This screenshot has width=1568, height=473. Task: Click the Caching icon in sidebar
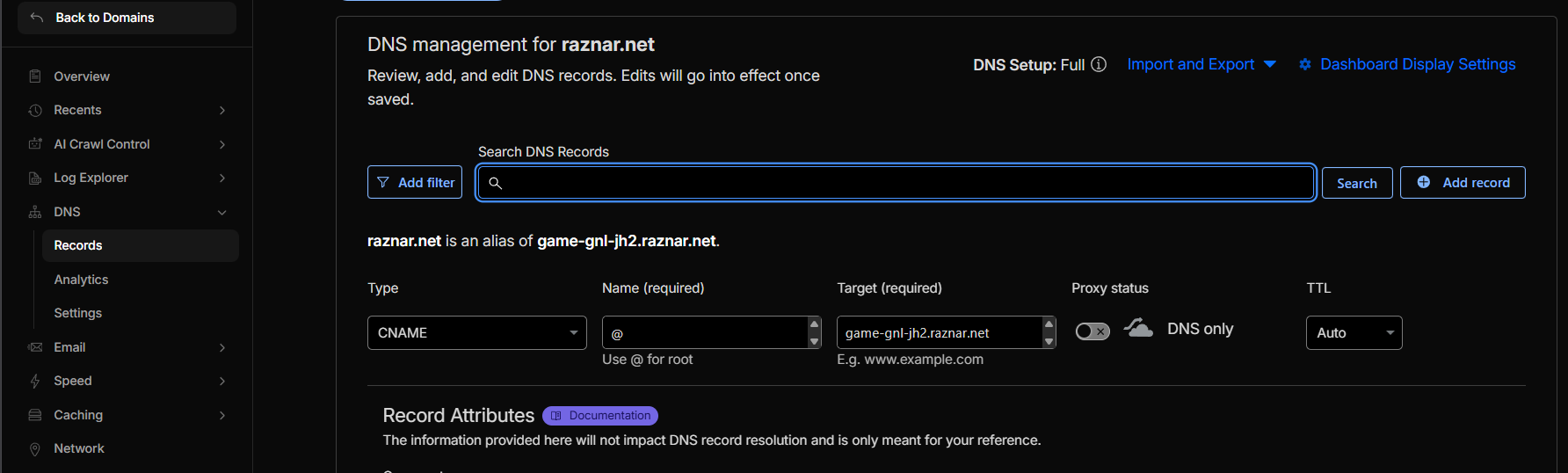35,415
